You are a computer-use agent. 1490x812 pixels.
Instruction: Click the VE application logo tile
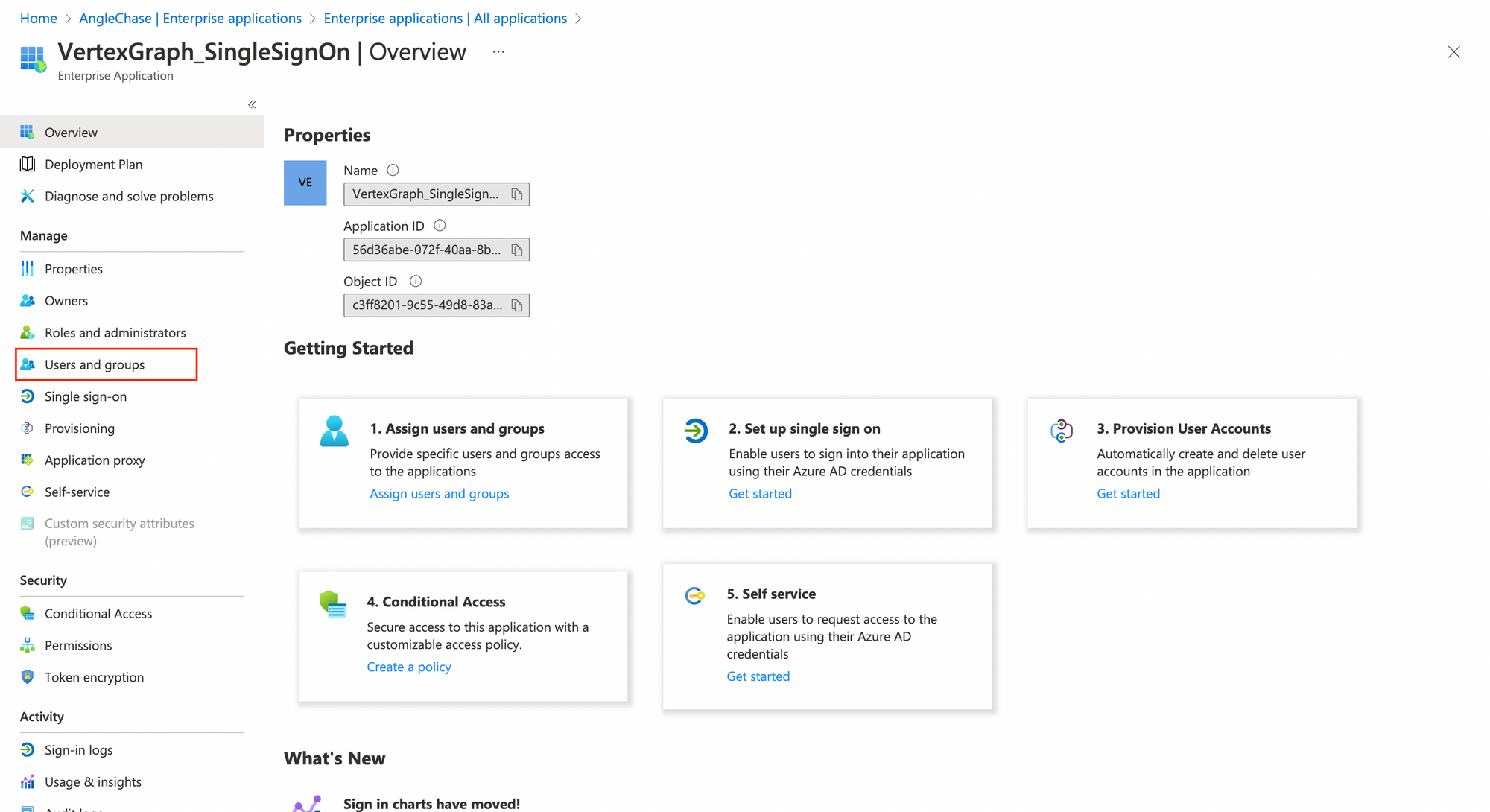[x=305, y=183]
